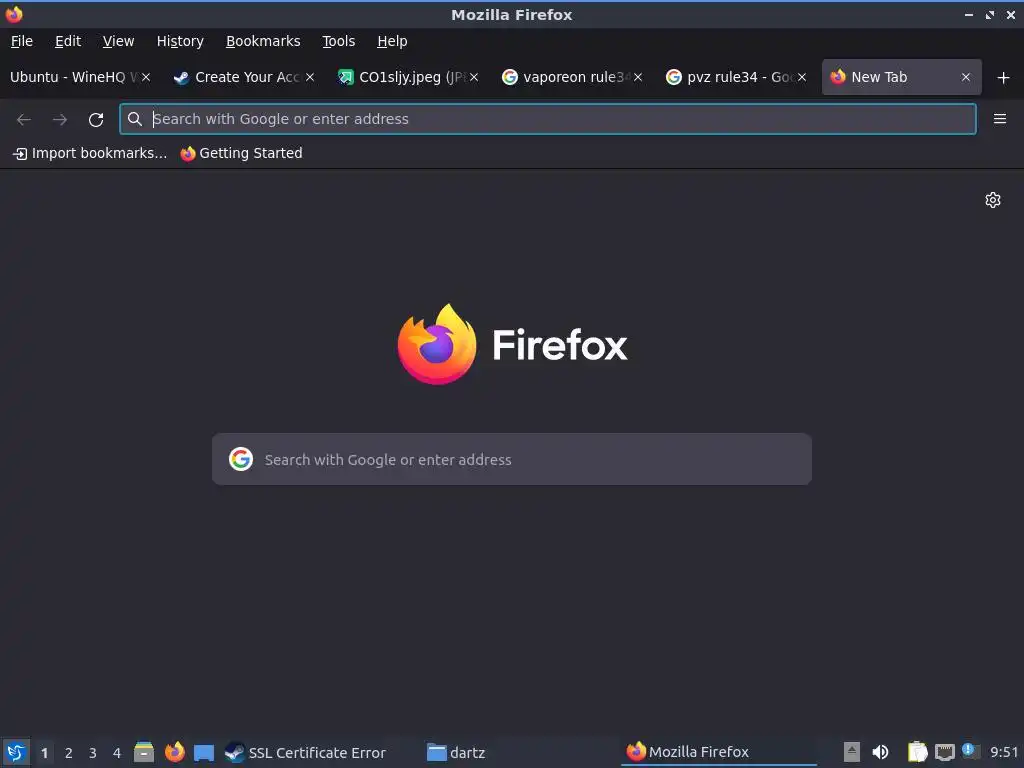Click the Google icon in center search box
Screen dimensions: 1024x768
(241, 459)
